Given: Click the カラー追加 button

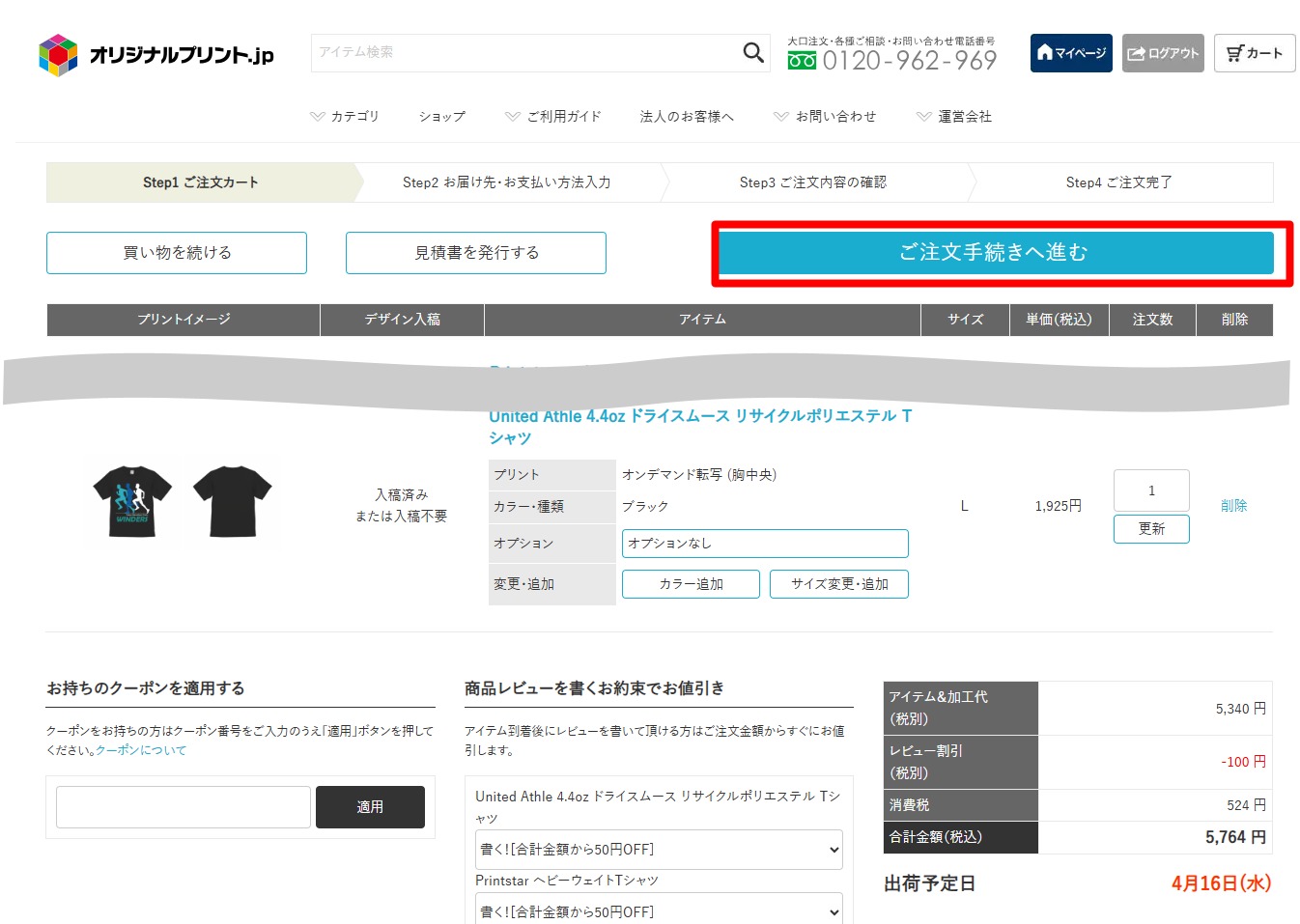Looking at the screenshot, I should pos(691,584).
